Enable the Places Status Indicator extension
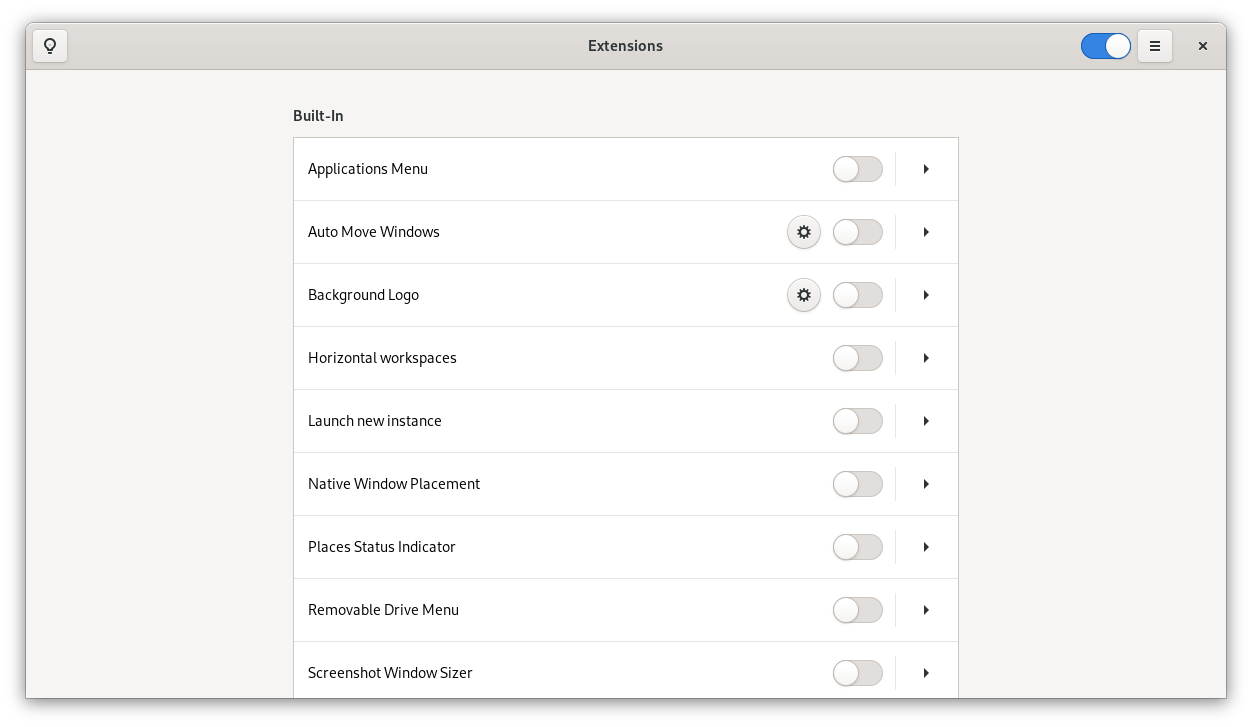This screenshot has height=727, width=1252. click(x=858, y=547)
